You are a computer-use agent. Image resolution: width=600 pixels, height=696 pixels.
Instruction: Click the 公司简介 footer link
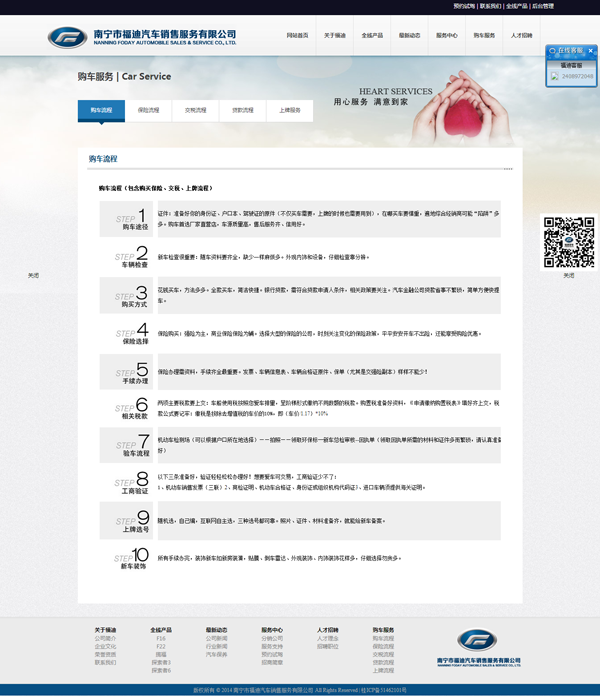(105, 638)
